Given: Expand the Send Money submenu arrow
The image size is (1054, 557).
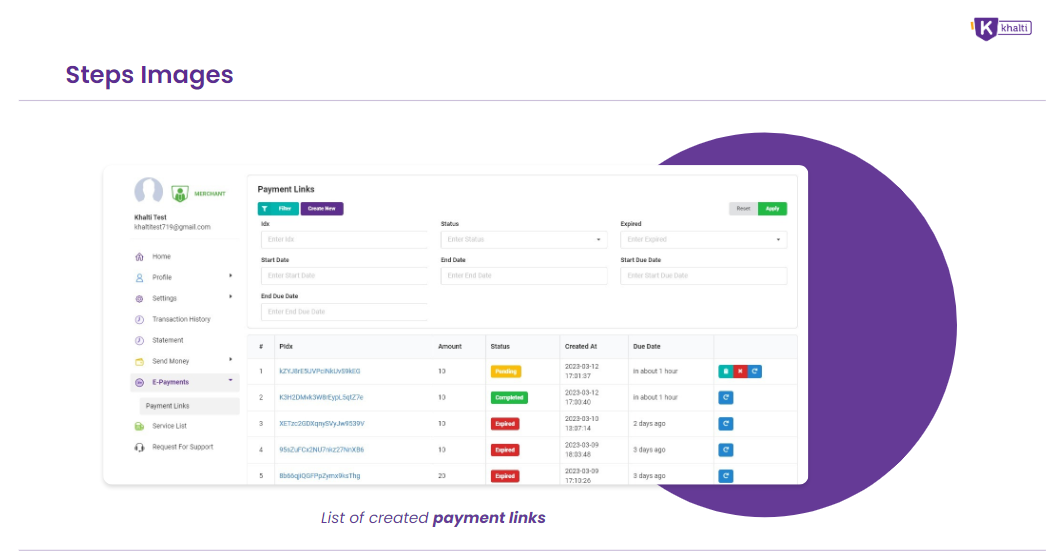Looking at the screenshot, I should pyautogui.click(x=230, y=360).
